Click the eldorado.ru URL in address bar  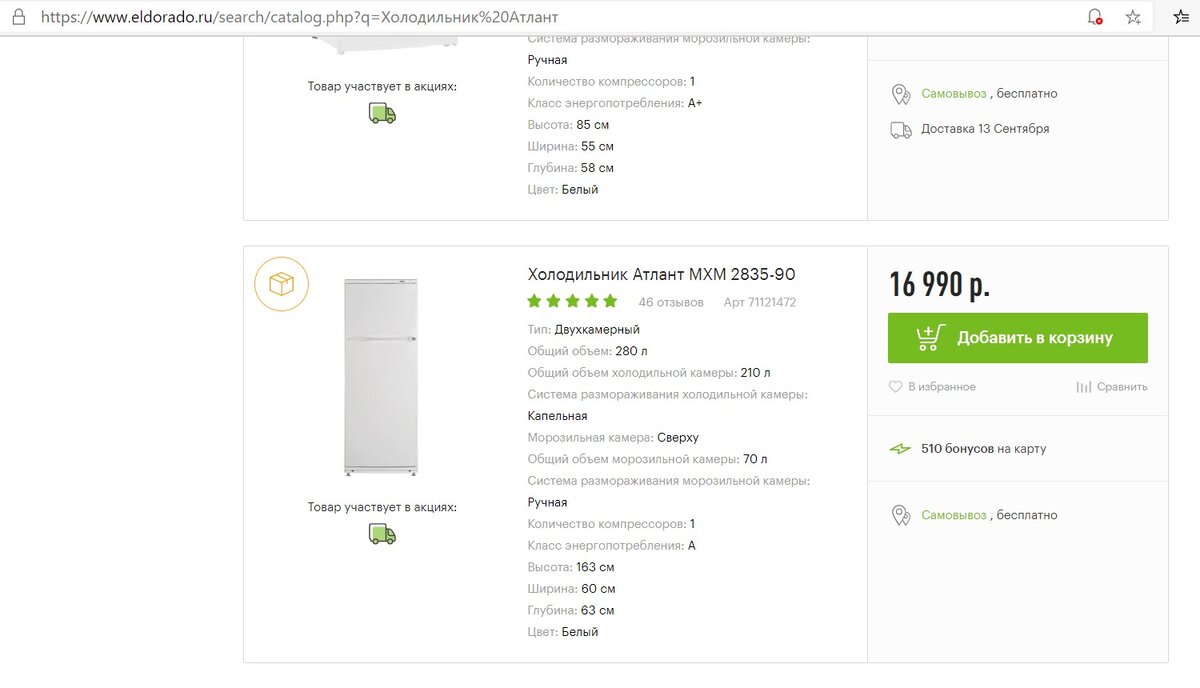click(300, 17)
